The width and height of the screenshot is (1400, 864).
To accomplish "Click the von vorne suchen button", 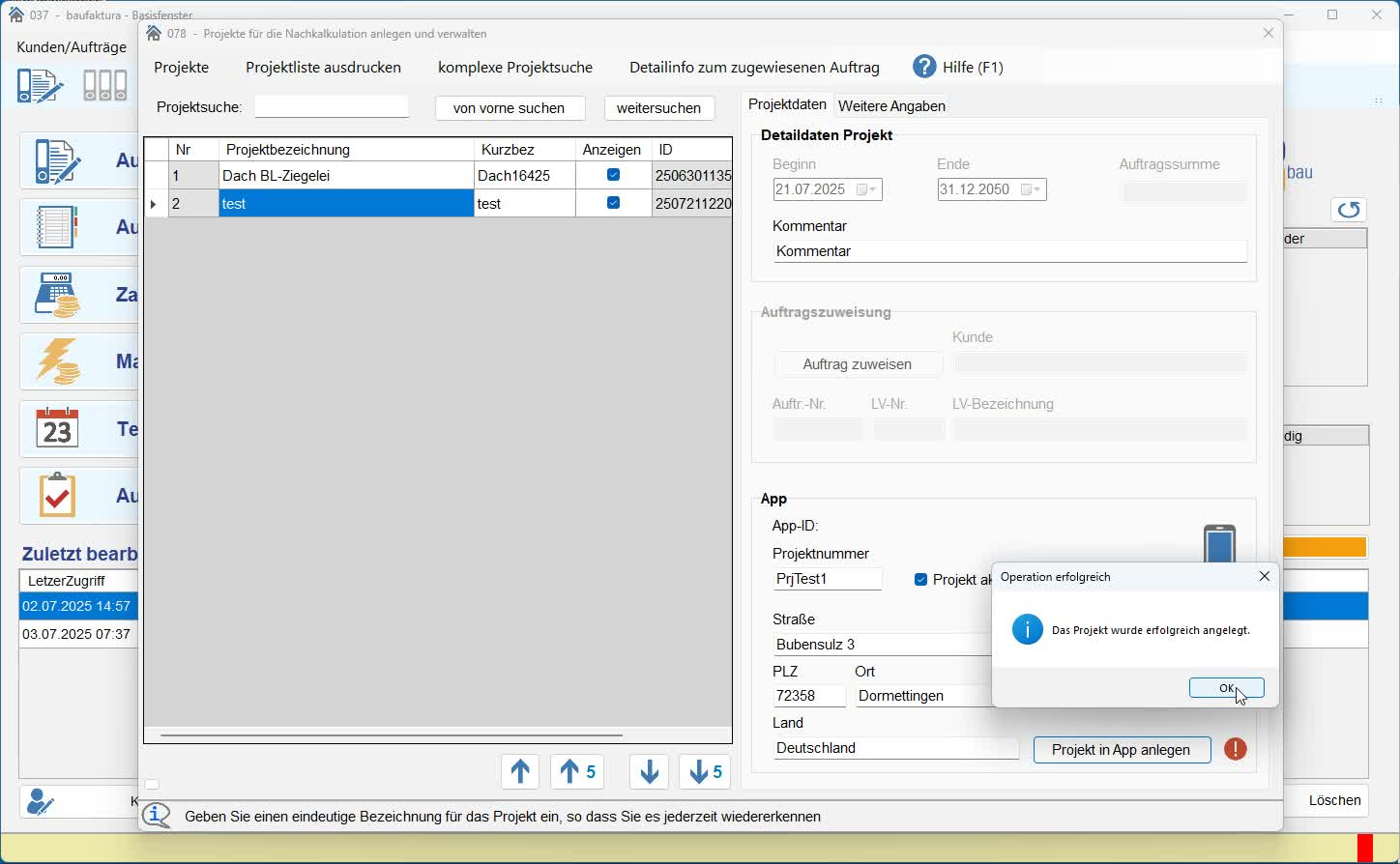I will 510,108.
